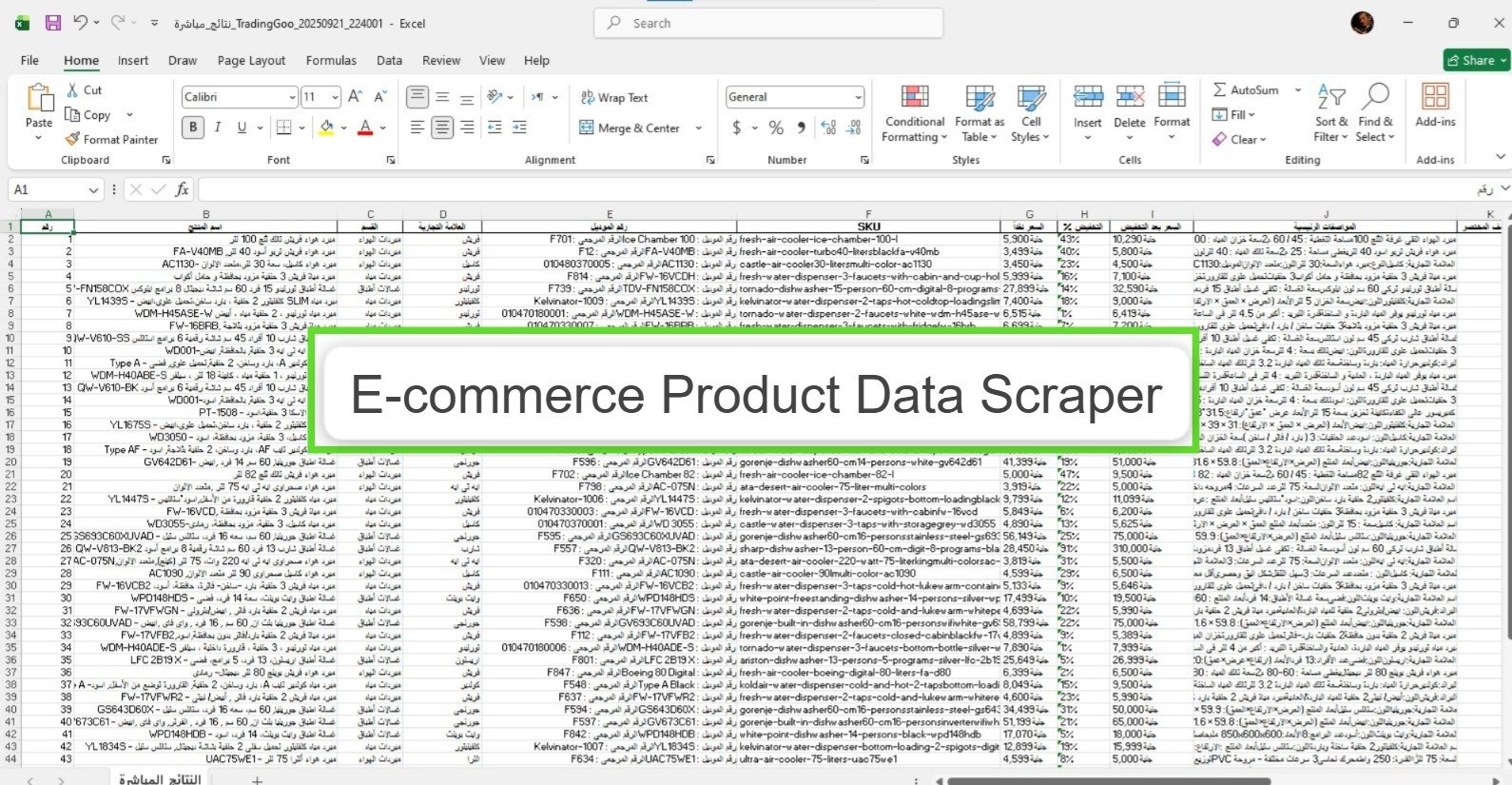Viewport: 1512px width, 785px height.
Task: Click the Format Painter icon
Action: (x=73, y=140)
